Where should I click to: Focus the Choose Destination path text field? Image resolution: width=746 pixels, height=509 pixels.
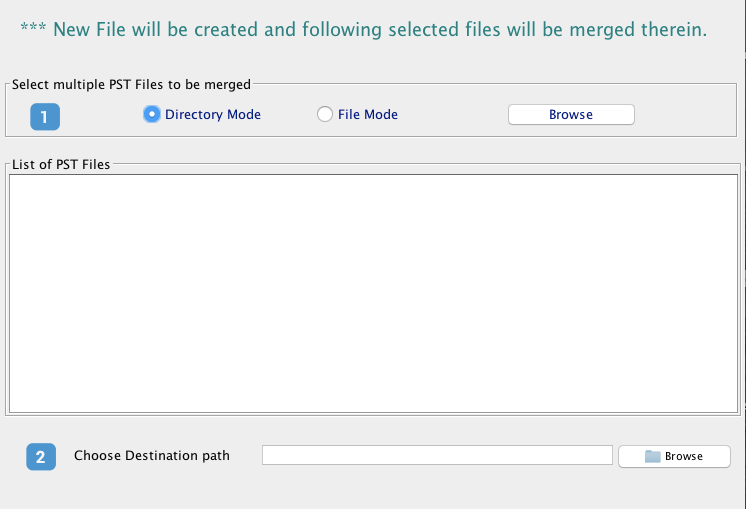437,455
